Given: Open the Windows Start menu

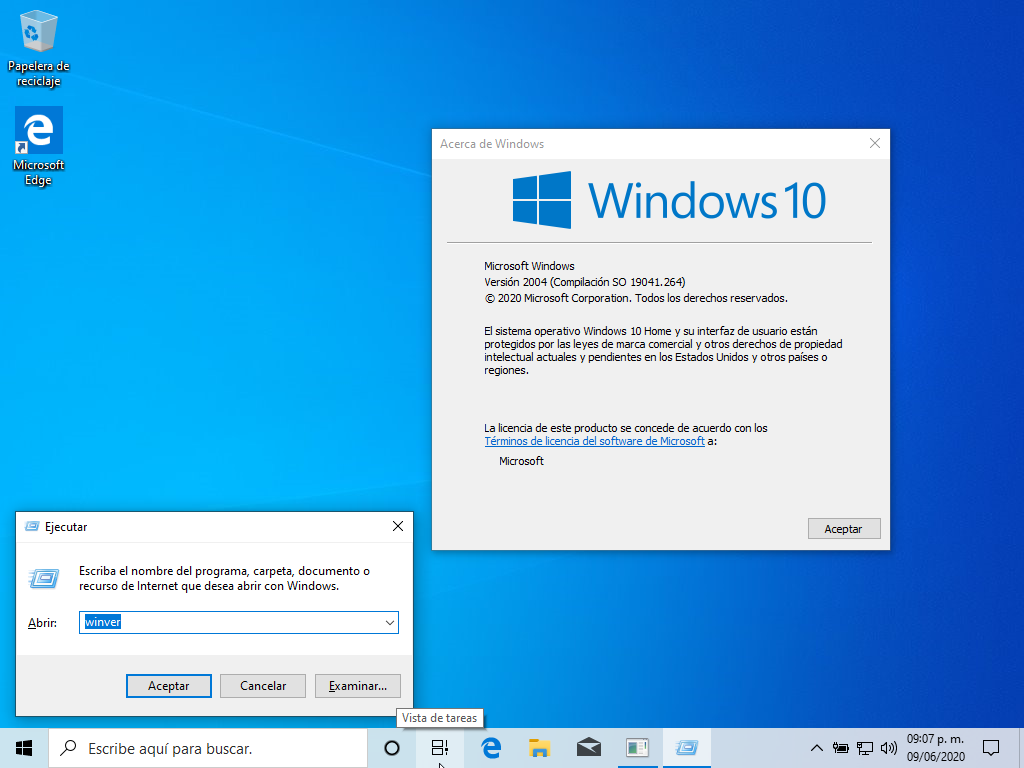Looking at the screenshot, I should point(24,748).
